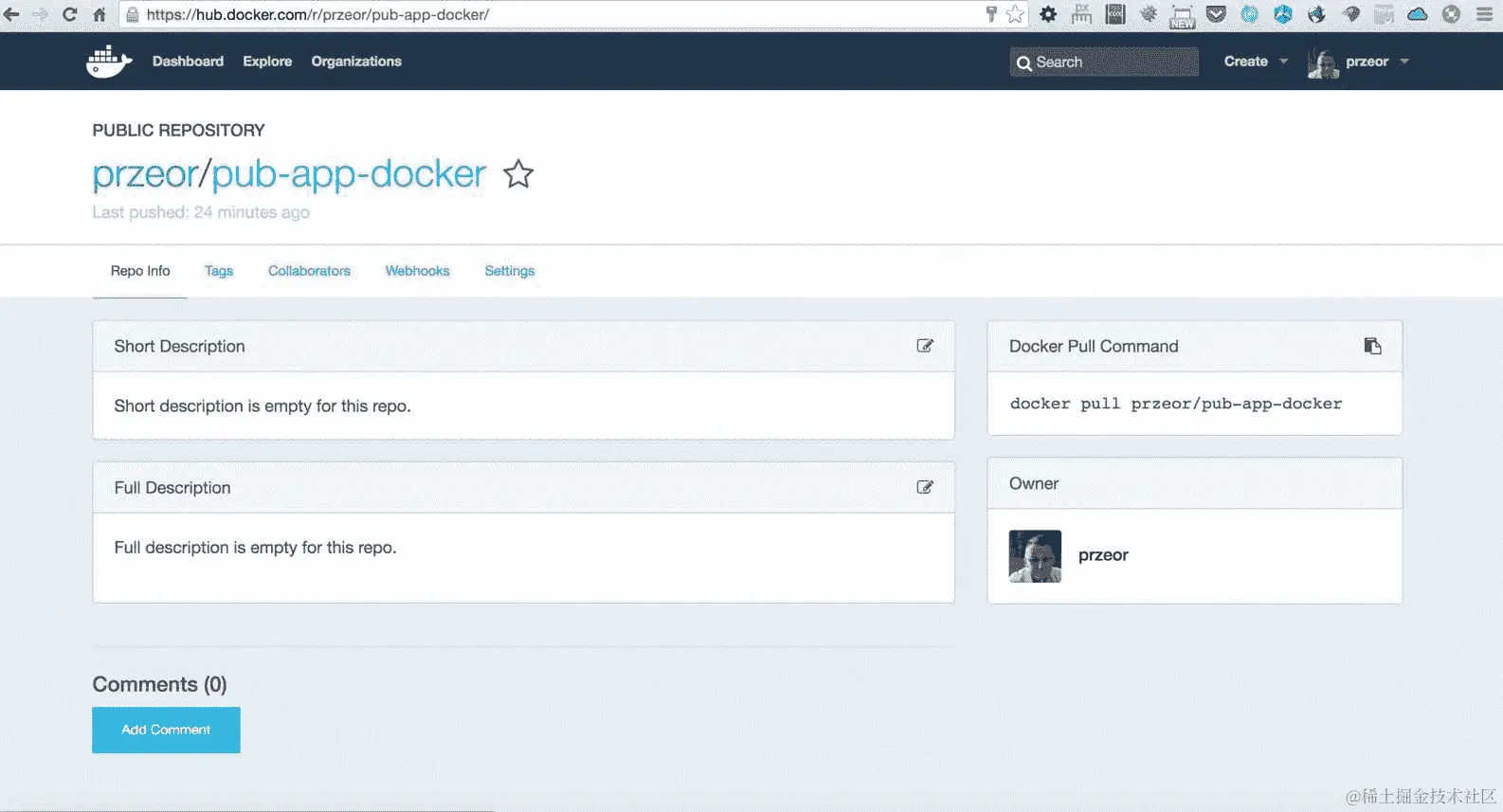This screenshot has width=1503, height=812.
Task: Click the calendar NEW extension icon
Action: (x=1182, y=16)
